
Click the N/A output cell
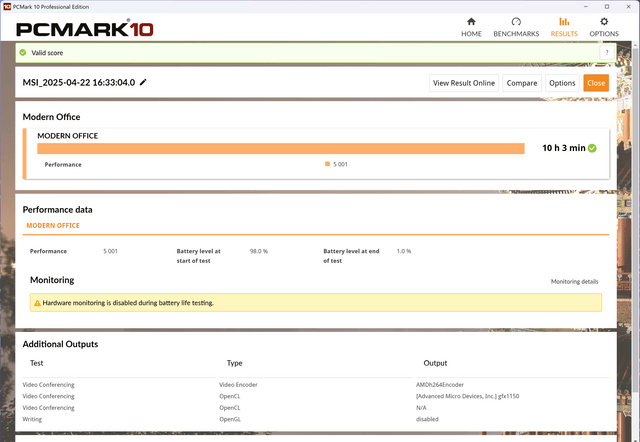coord(421,407)
